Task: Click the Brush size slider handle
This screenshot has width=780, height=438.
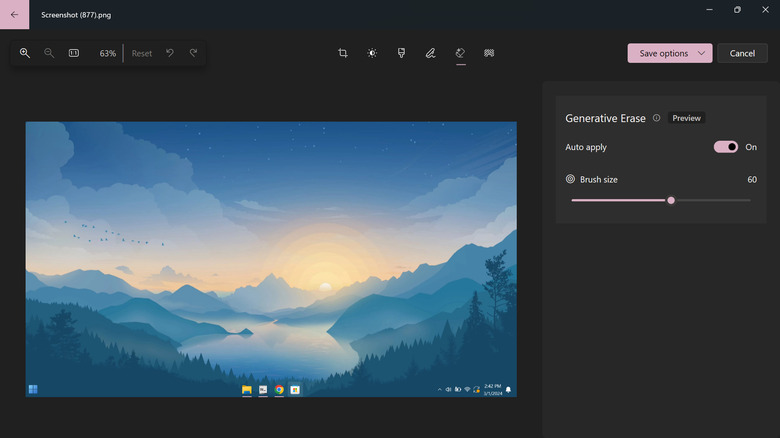Action: click(x=671, y=200)
